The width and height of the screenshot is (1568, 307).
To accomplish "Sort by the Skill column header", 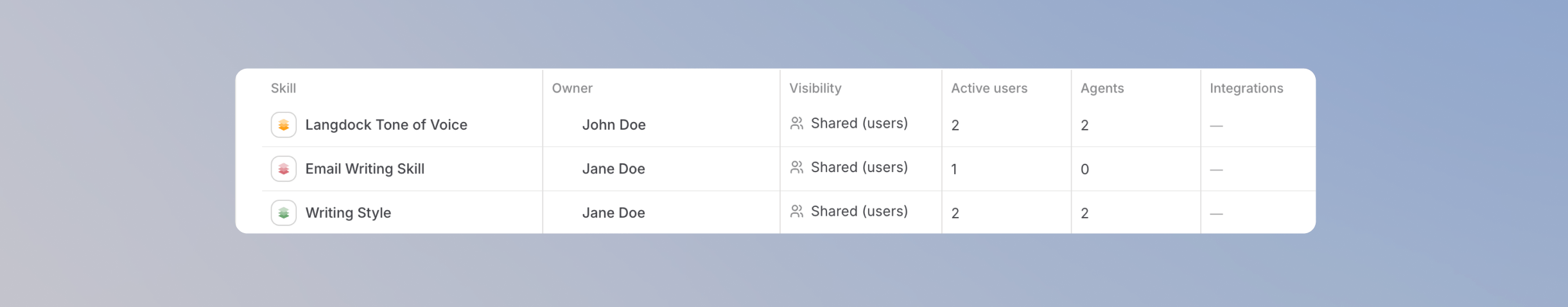I will [283, 88].
